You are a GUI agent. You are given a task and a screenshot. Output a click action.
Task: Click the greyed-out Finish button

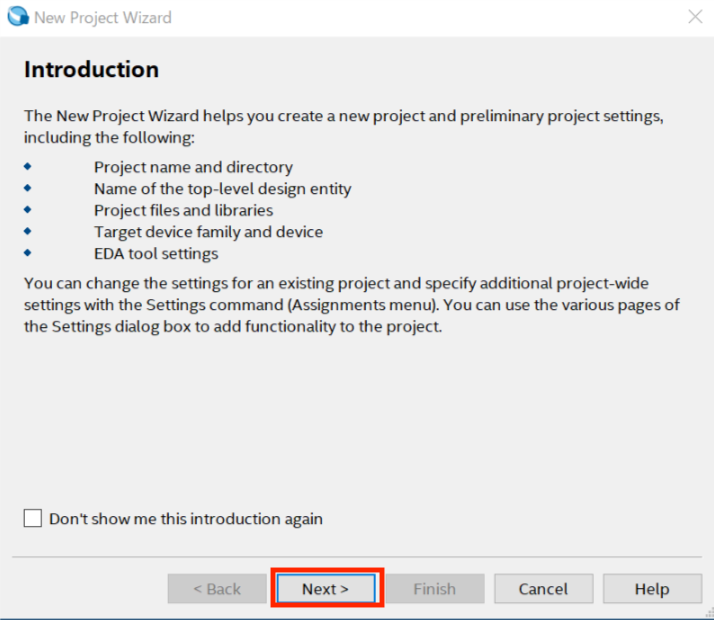tap(434, 589)
